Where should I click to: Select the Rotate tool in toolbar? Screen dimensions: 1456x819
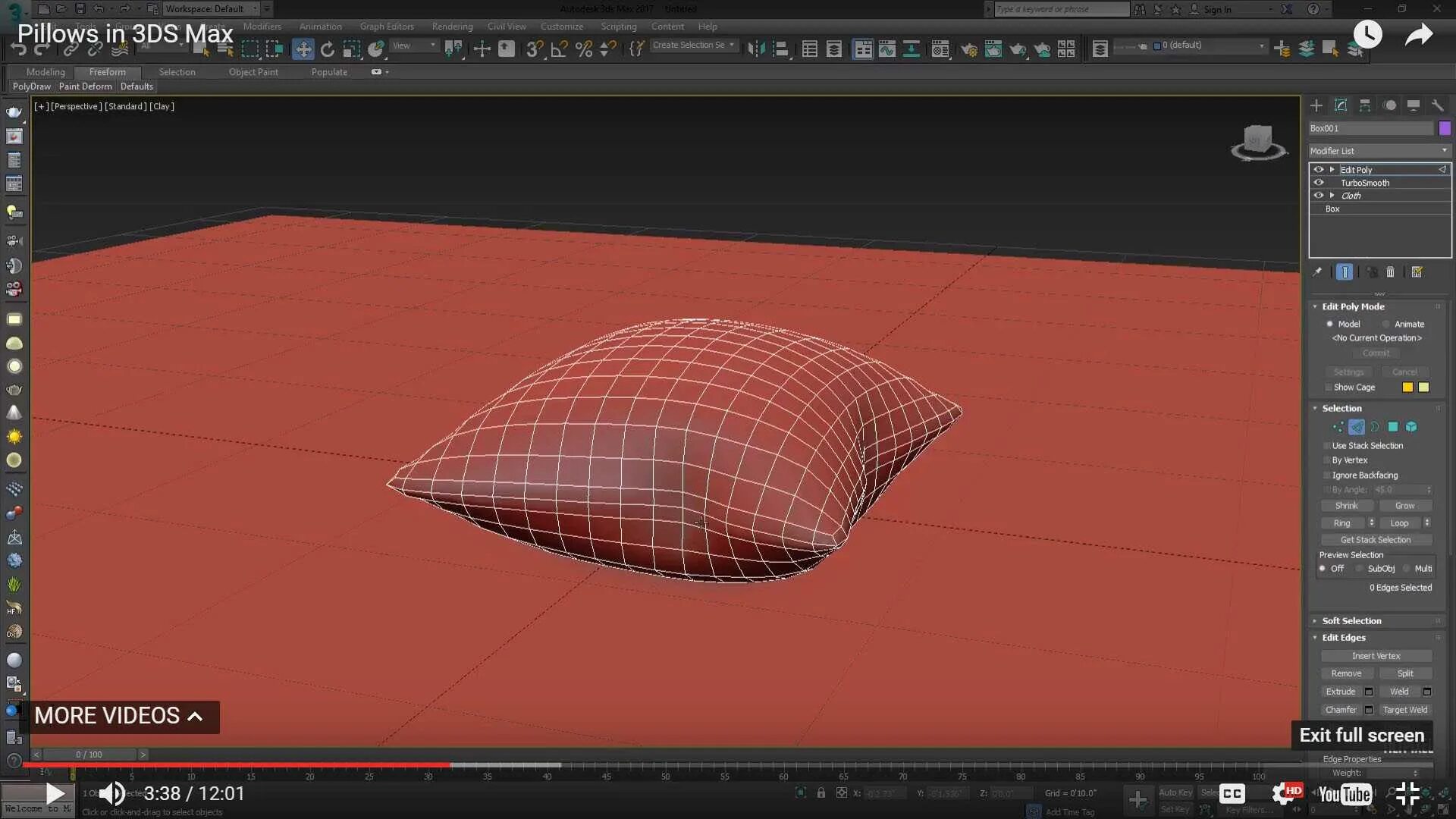click(327, 49)
